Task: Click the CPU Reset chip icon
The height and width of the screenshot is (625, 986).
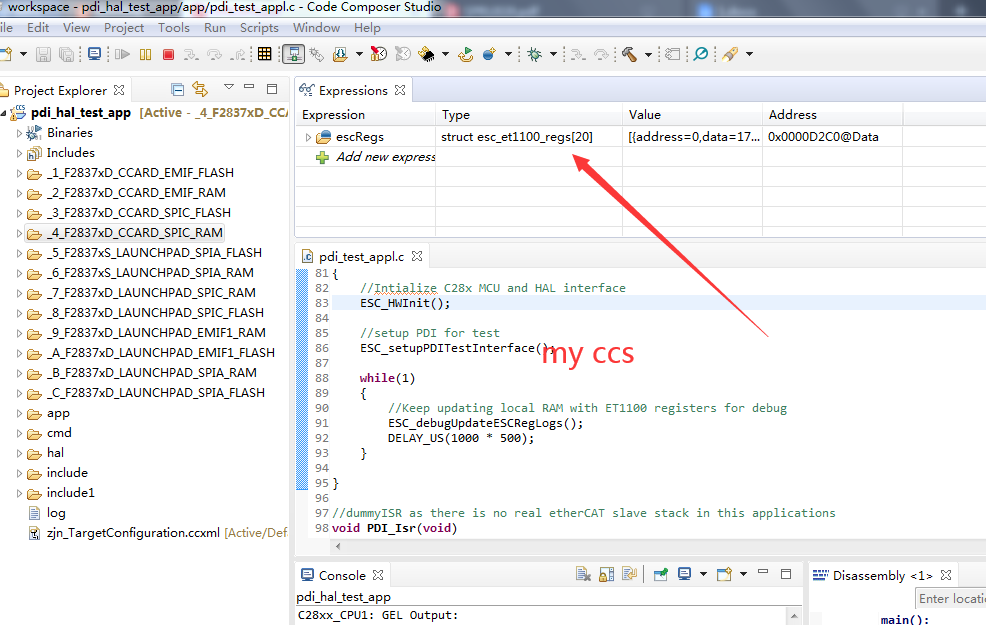Action: (427, 54)
